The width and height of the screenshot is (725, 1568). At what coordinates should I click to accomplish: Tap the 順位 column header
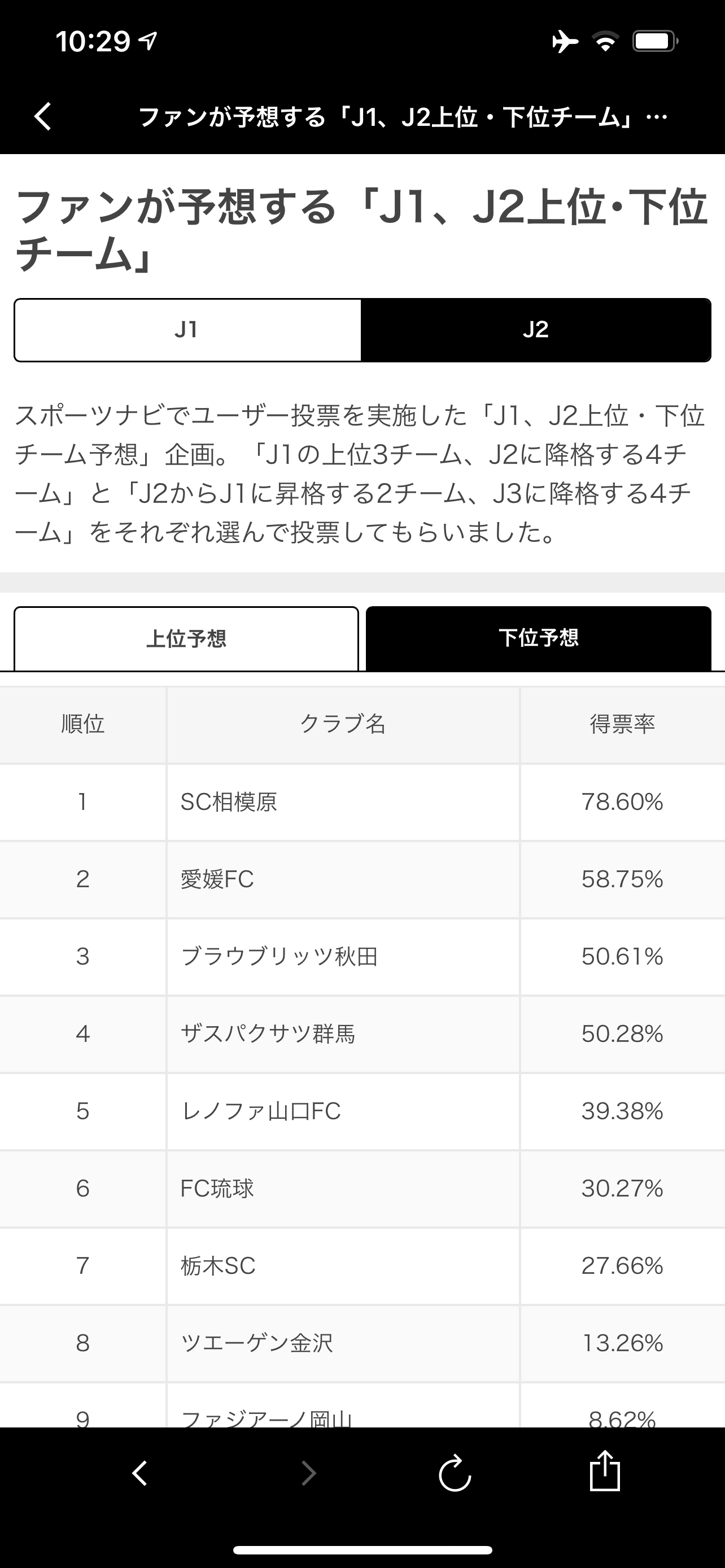[x=83, y=724]
